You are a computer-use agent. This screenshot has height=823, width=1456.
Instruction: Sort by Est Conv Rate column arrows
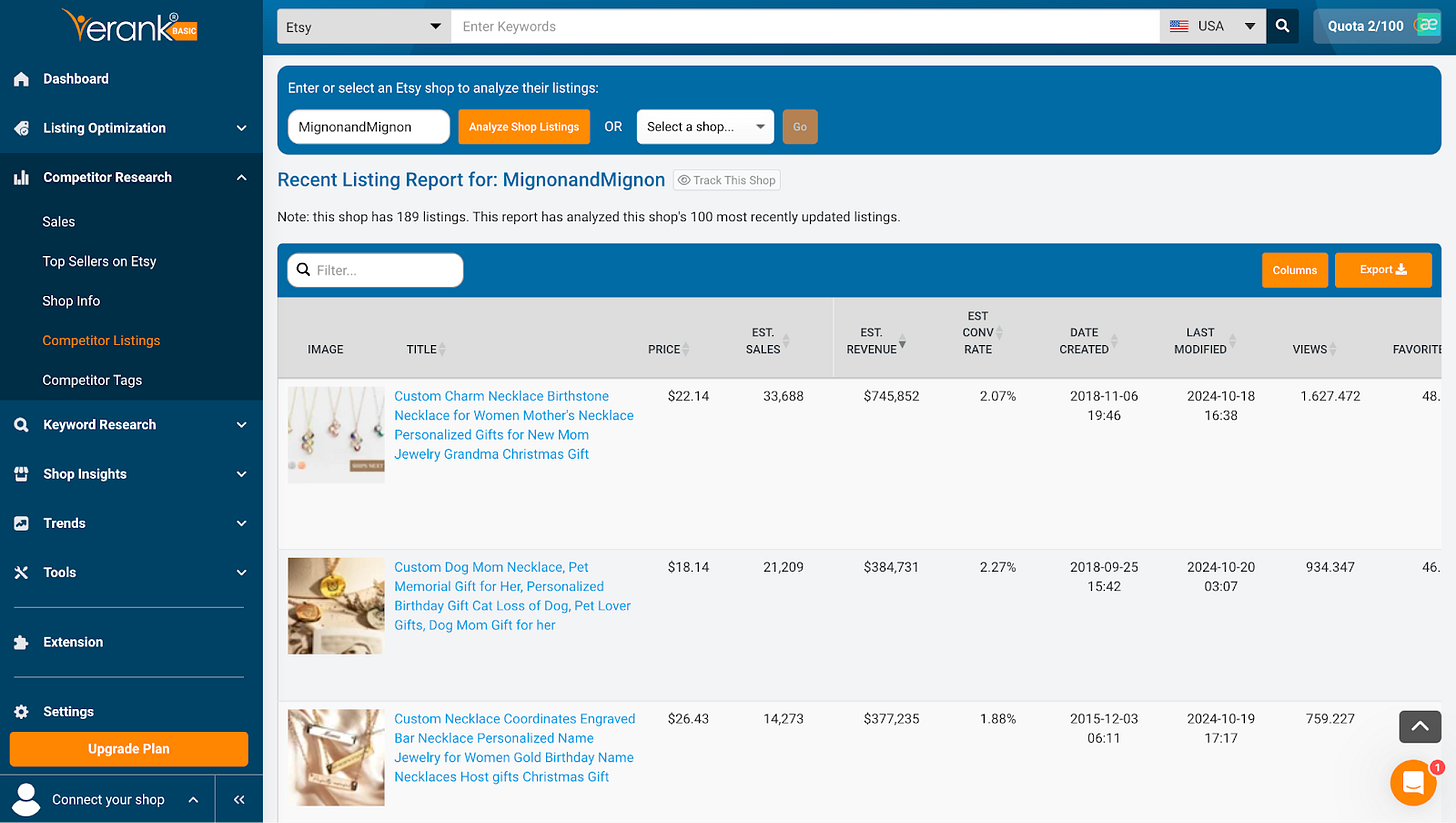998,332
